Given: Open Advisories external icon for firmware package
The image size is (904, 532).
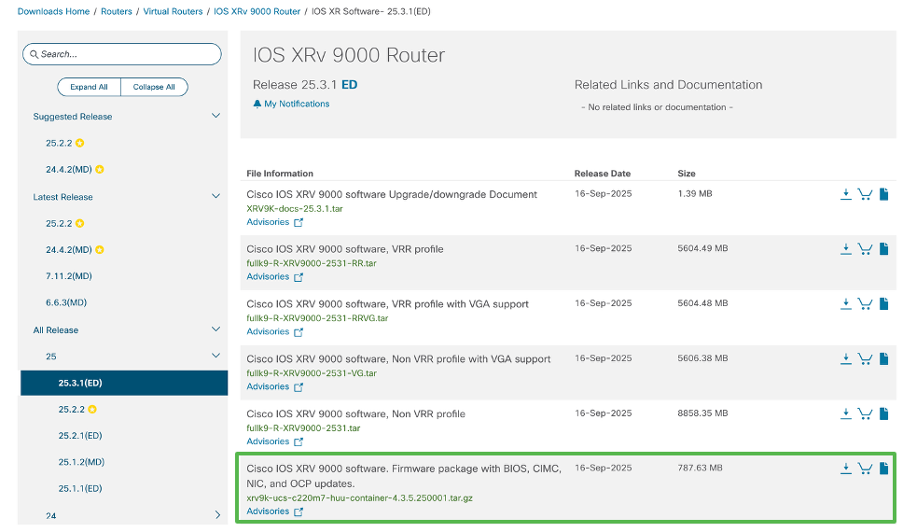Looking at the screenshot, I should (298, 512).
